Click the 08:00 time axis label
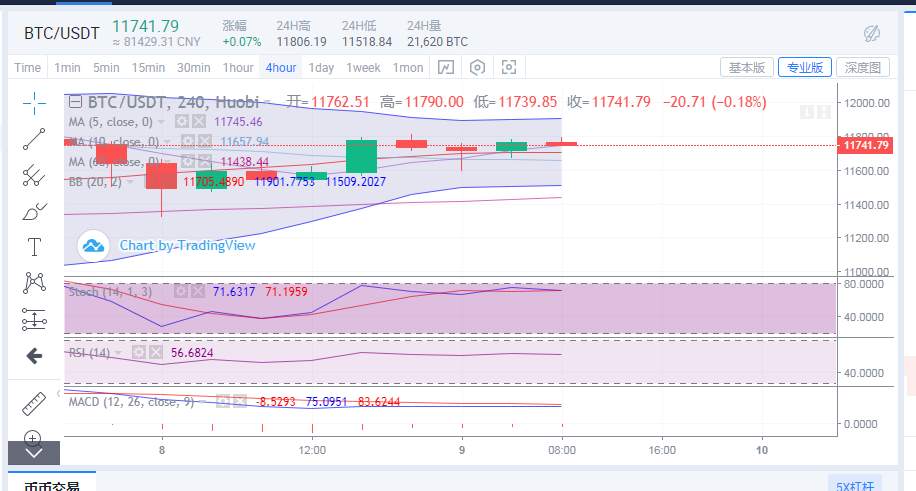 [562, 450]
